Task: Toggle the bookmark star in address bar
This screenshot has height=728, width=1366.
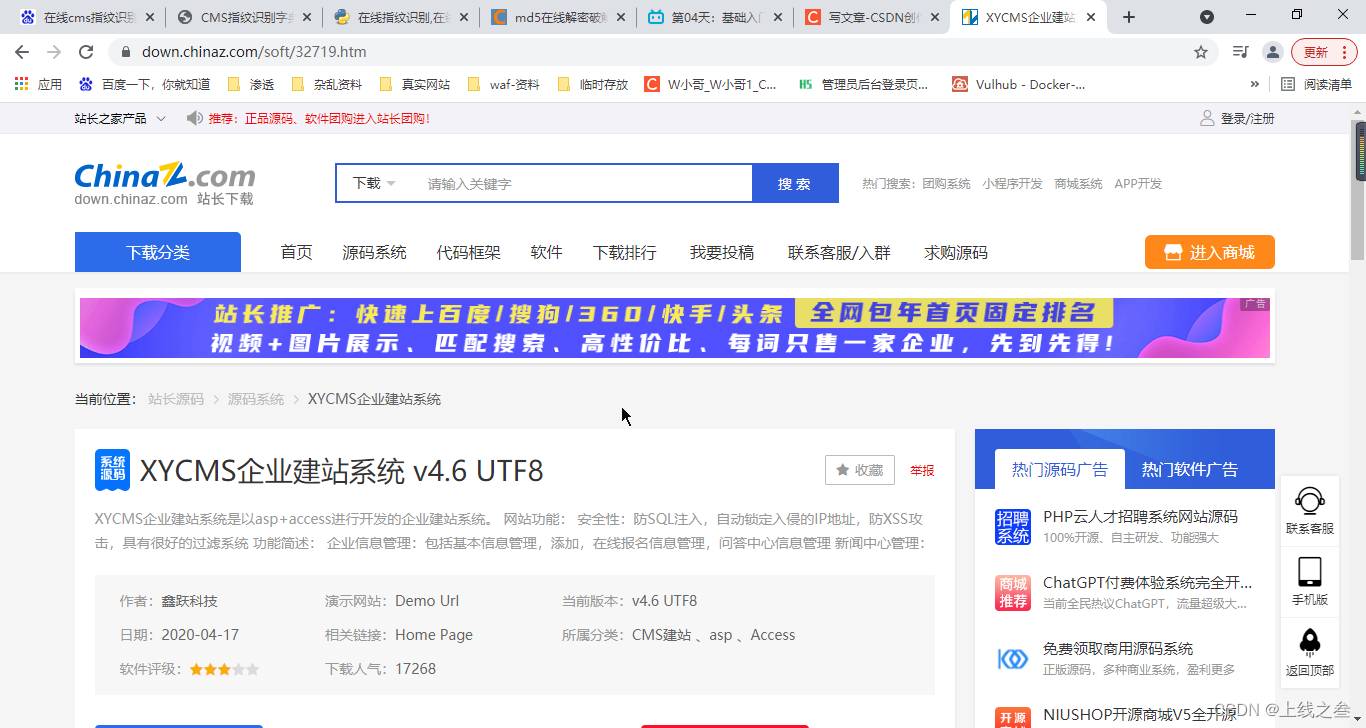Action: [1199, 52]
